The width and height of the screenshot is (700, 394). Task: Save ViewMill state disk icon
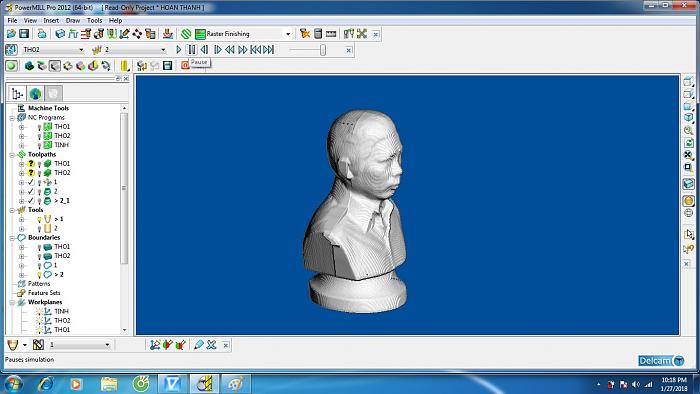pyautogui.click(x=167, y=66)
